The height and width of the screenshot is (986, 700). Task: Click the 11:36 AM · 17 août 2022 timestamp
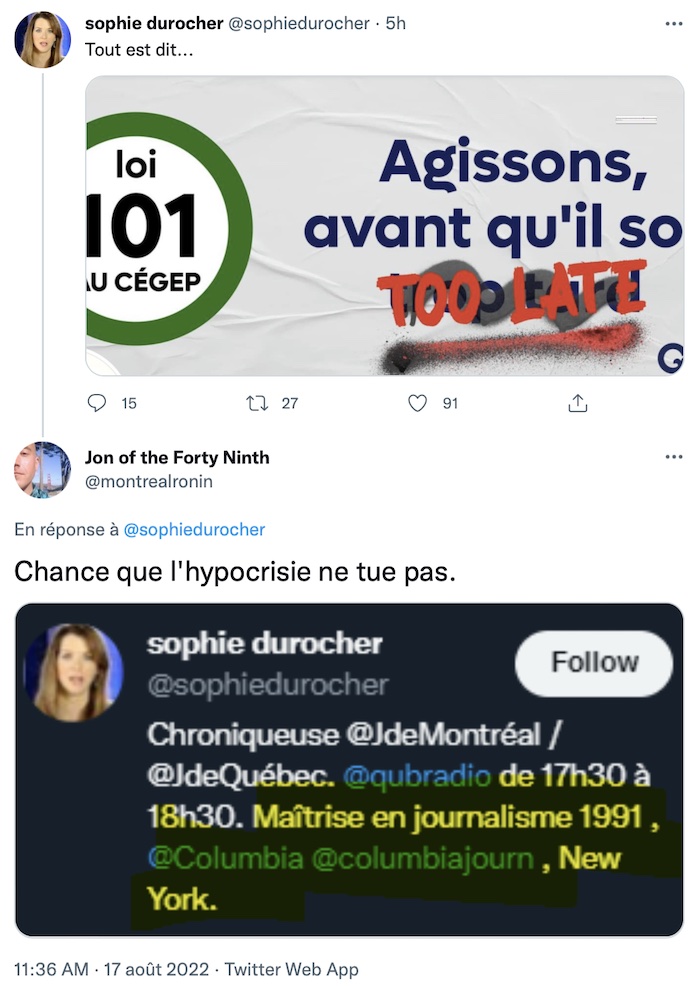tap(111, 969)
